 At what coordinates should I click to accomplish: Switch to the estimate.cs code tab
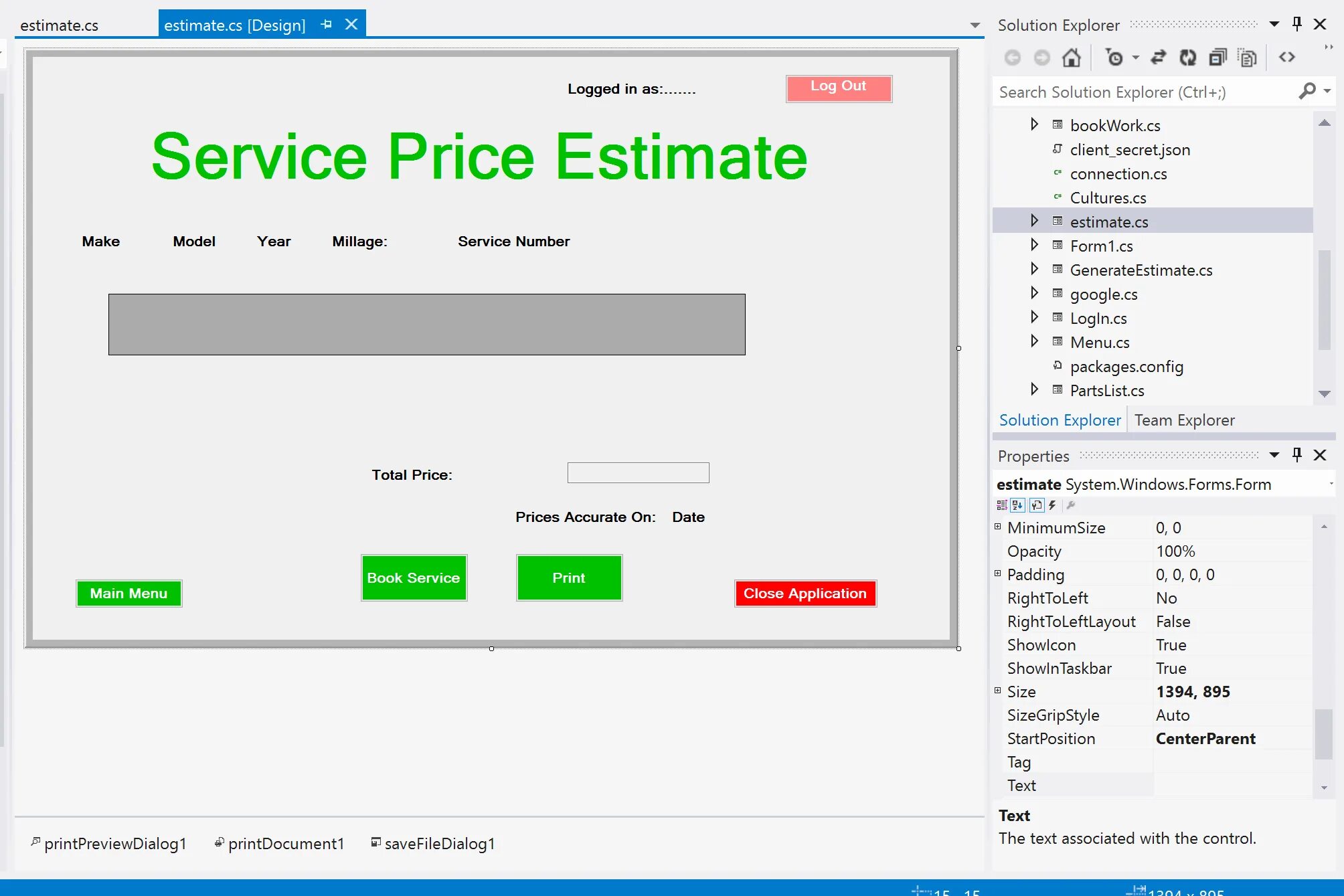(x=60, y=25)
